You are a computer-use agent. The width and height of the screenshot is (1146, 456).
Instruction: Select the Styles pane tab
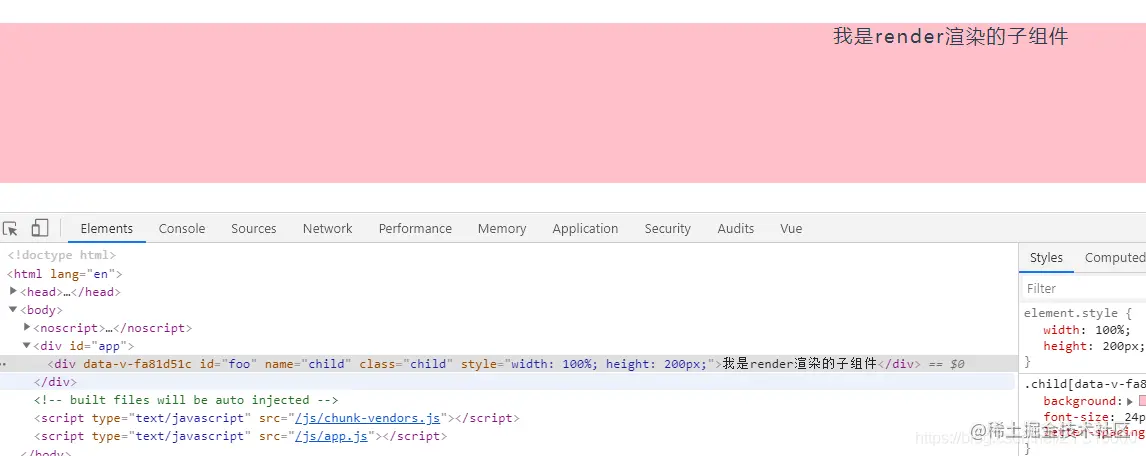tap(1046, 257)
